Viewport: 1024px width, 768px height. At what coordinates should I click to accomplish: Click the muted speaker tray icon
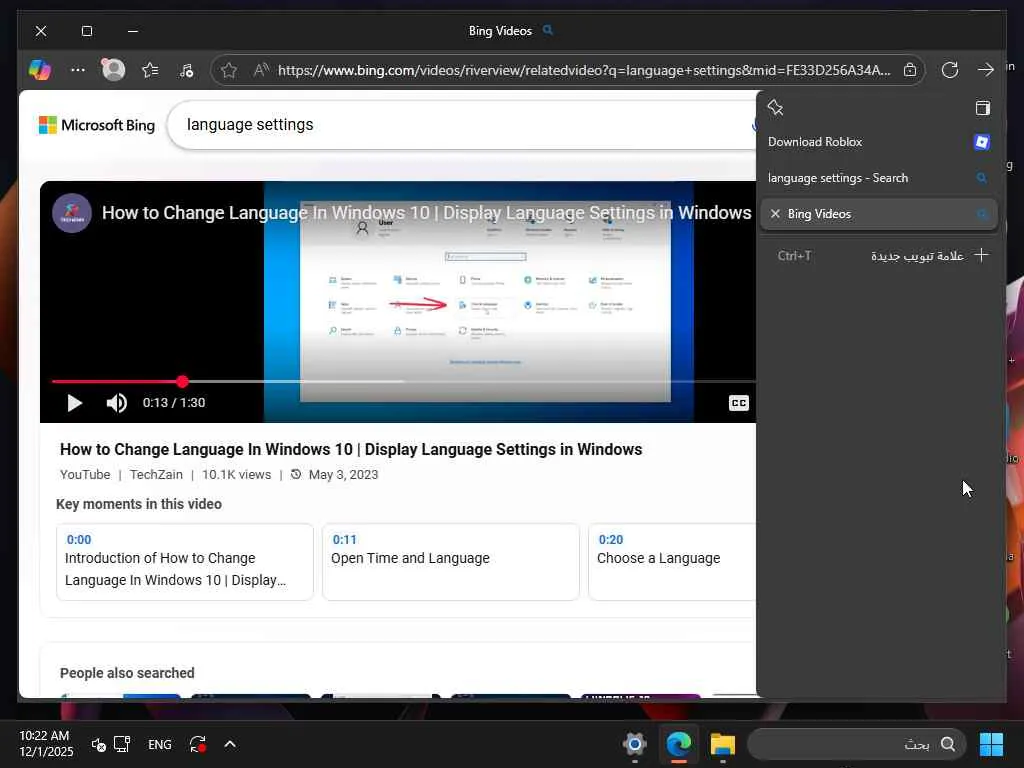point(99,744)
